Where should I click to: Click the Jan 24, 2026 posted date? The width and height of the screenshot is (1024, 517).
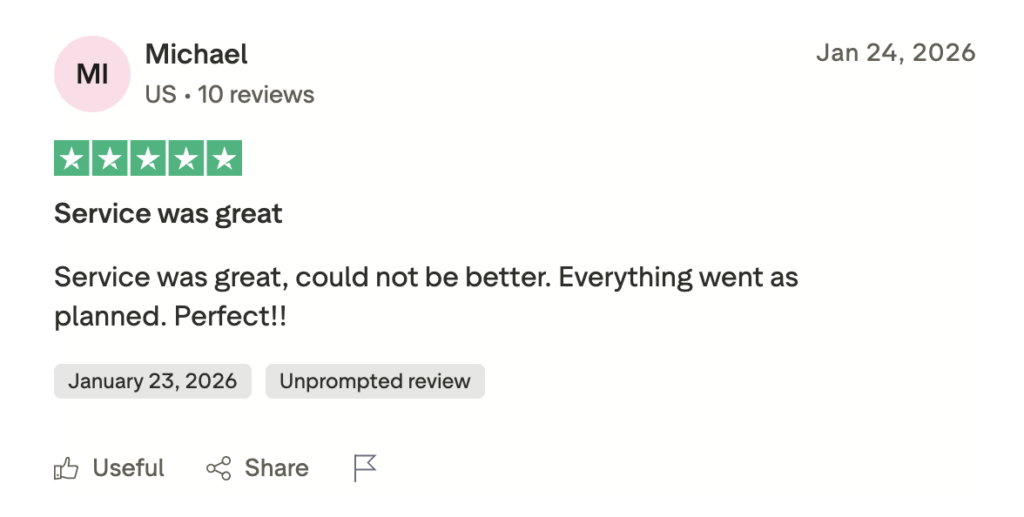pyautogui.click(x=895, y=53)
